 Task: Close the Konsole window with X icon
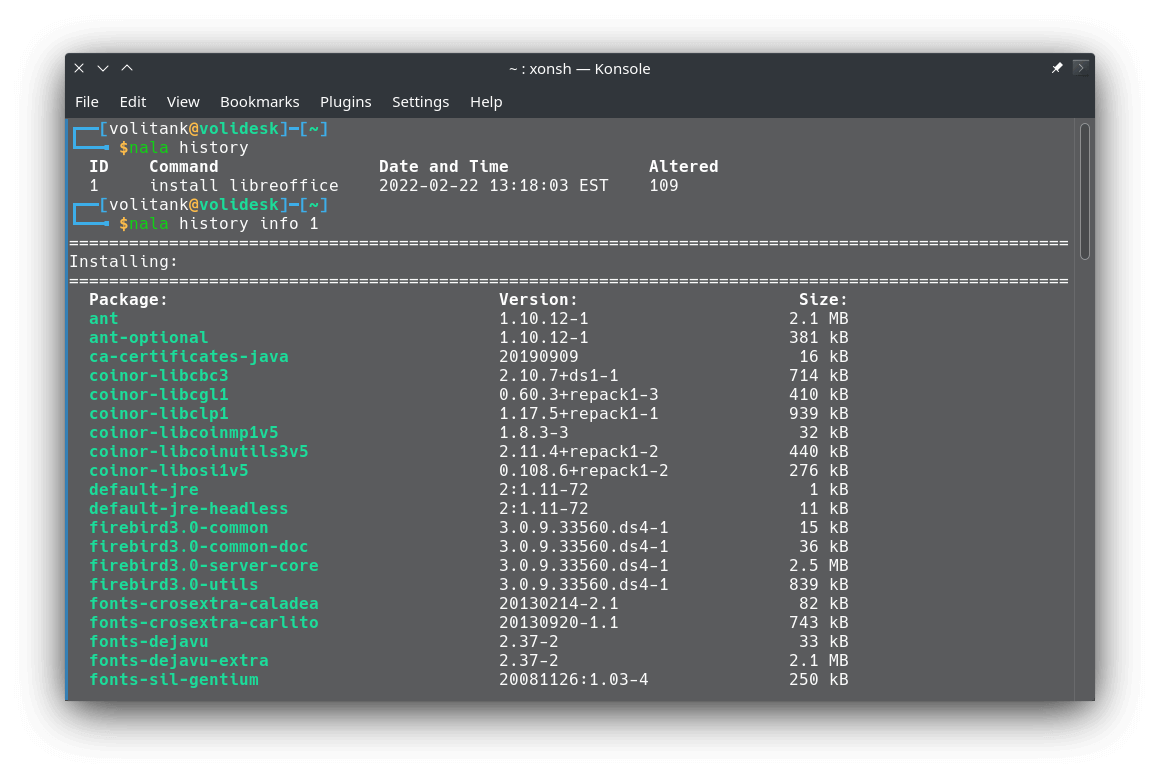(79, 68)
